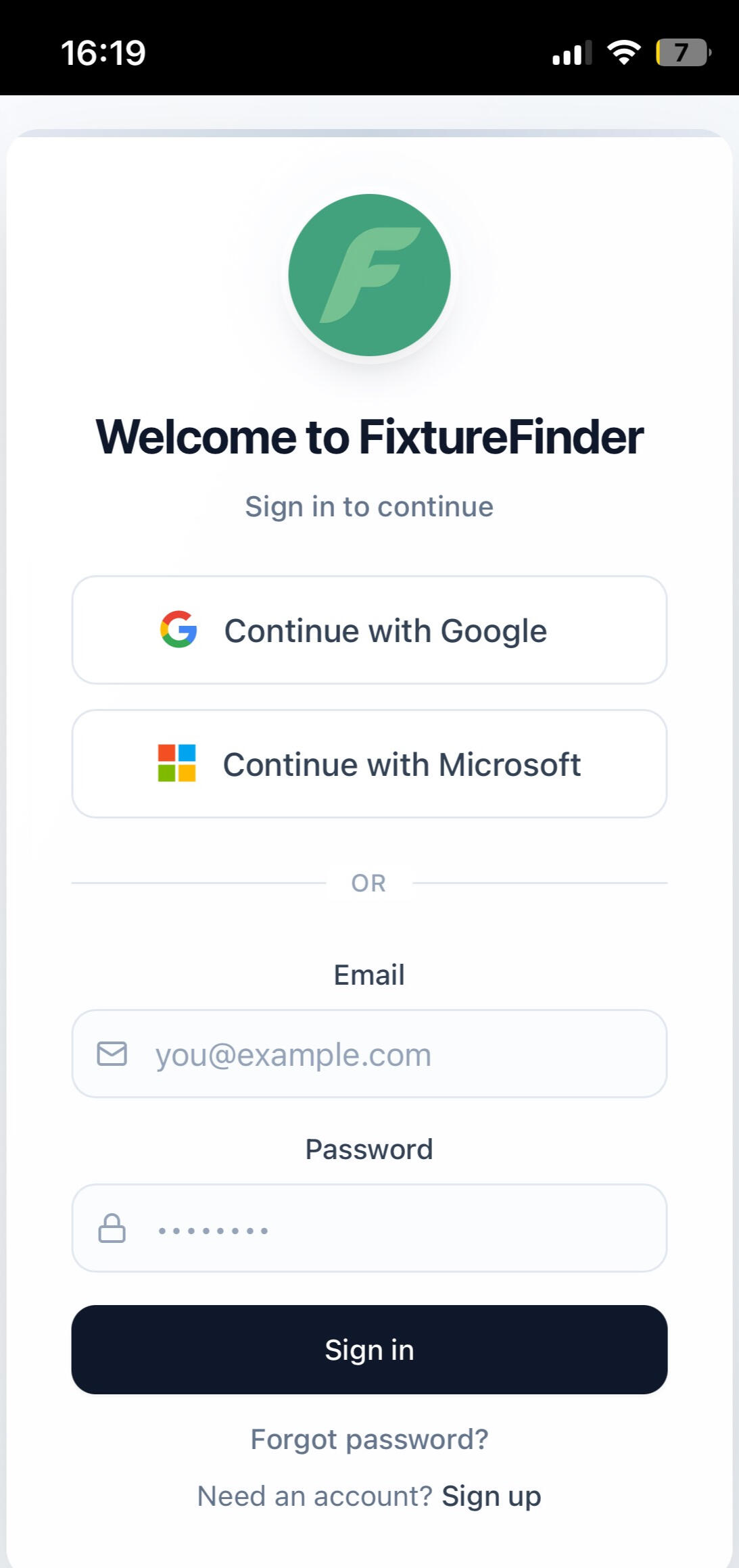Click the Microsoft logo icon
Screen dimensions: 739x1568
[x=177, y=763]
